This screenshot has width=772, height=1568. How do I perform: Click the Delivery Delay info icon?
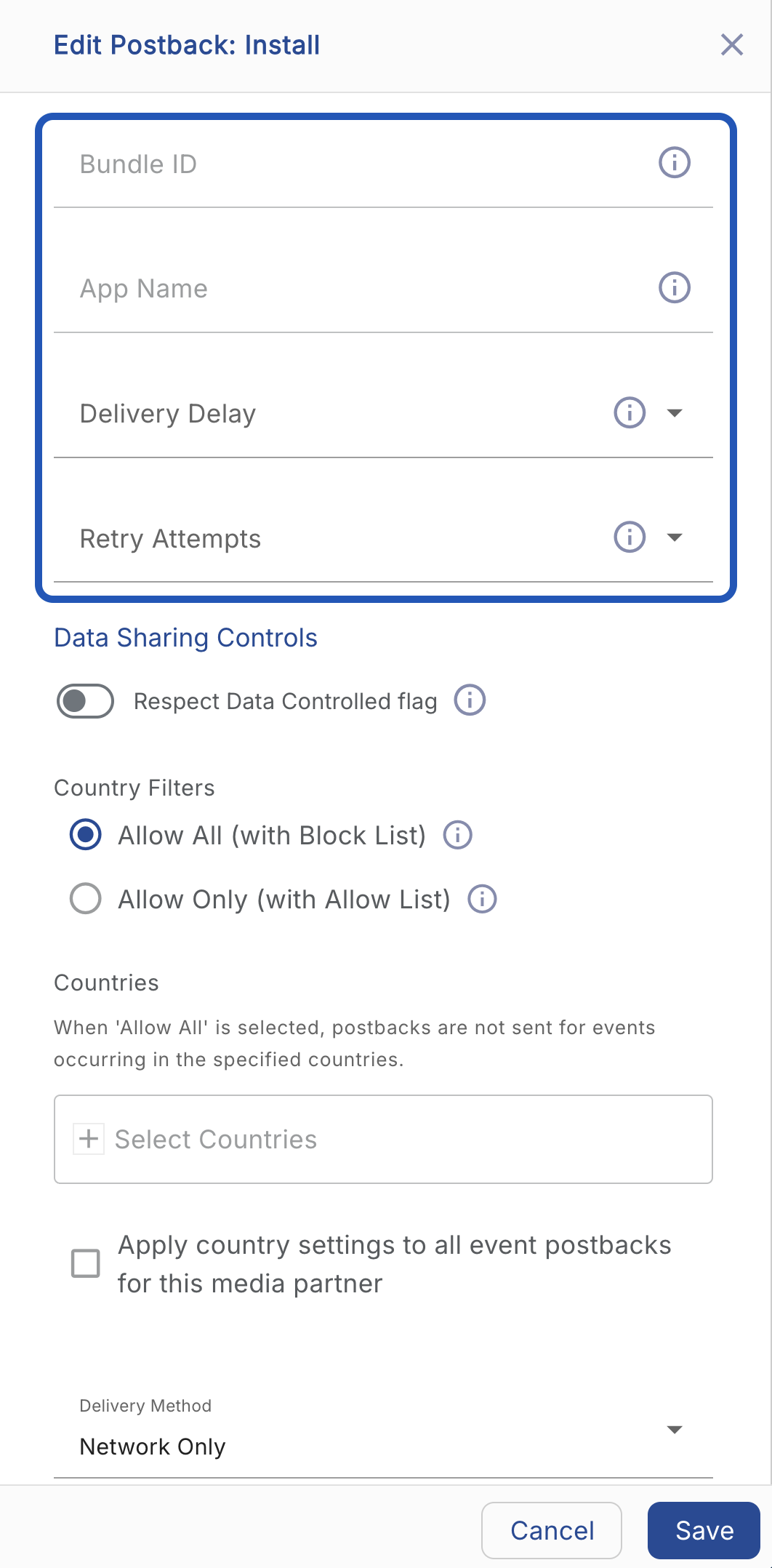click(630, 413)
